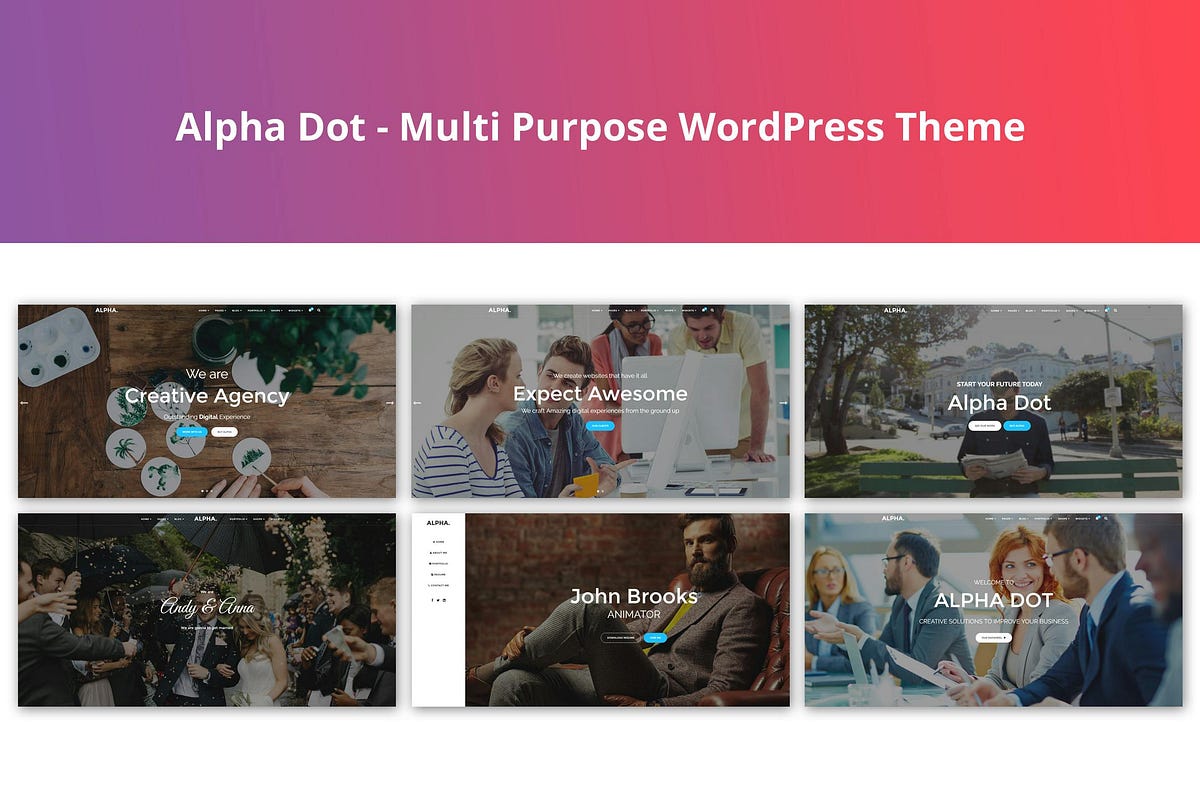Open the Portfolio dropdown in the Alpha Dot header
This screenshot has height=800, width=1200.
pos(1050,310)
